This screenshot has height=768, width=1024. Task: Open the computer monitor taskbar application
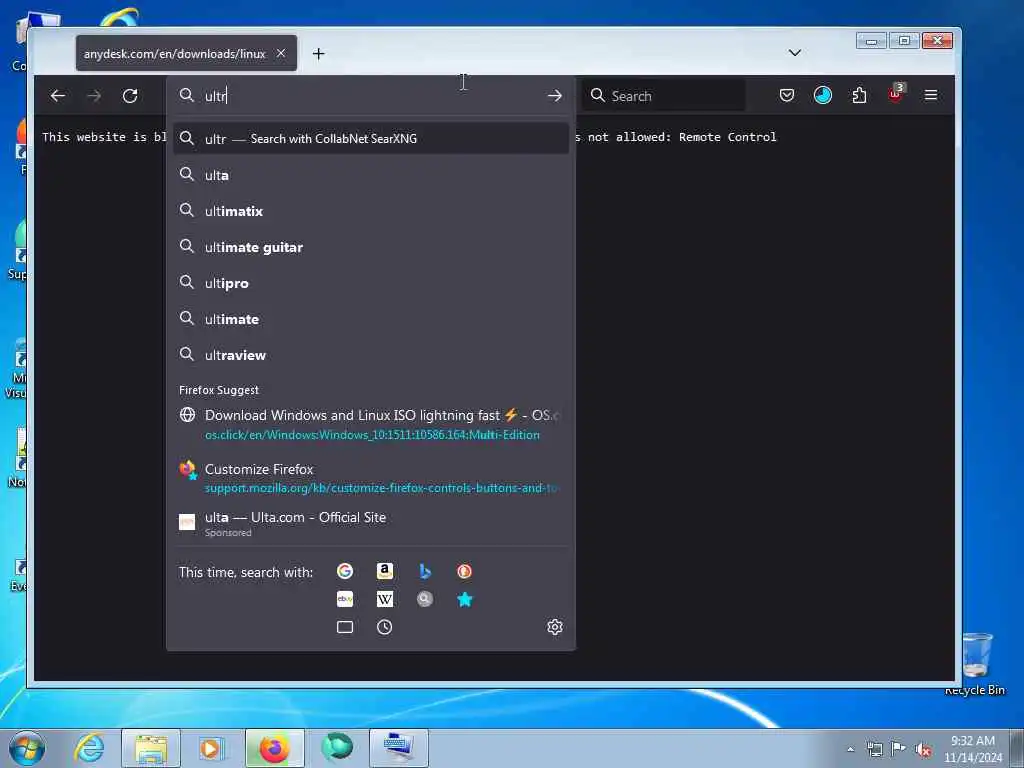(399, 748)
